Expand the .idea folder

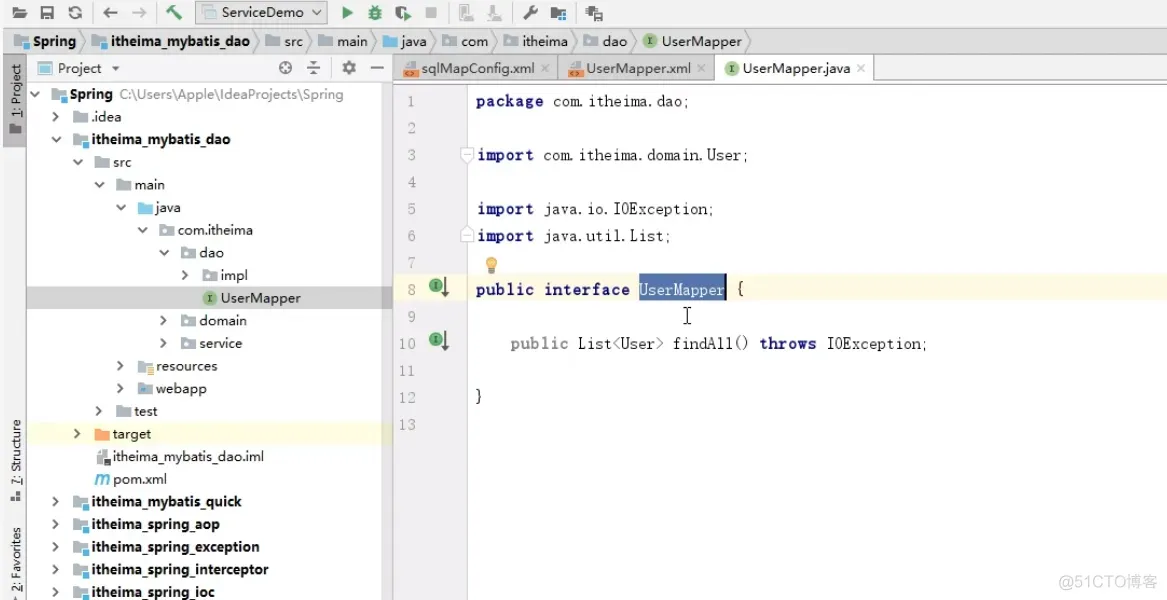[56, 117]
